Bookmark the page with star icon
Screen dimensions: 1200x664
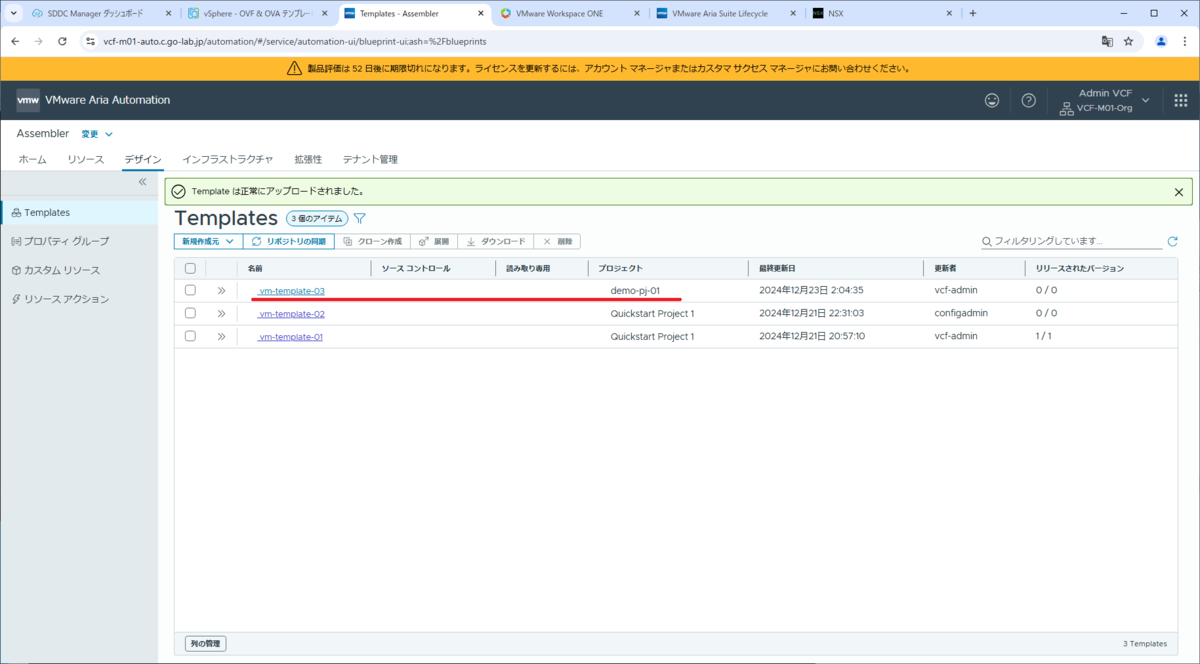pyautogui.click(x=1128, y=41)
